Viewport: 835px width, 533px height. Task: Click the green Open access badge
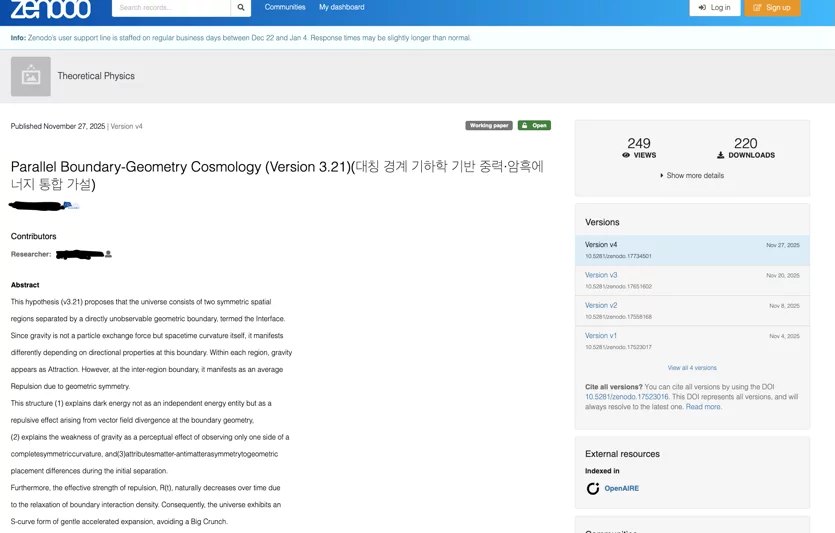[x=534, y=126]
